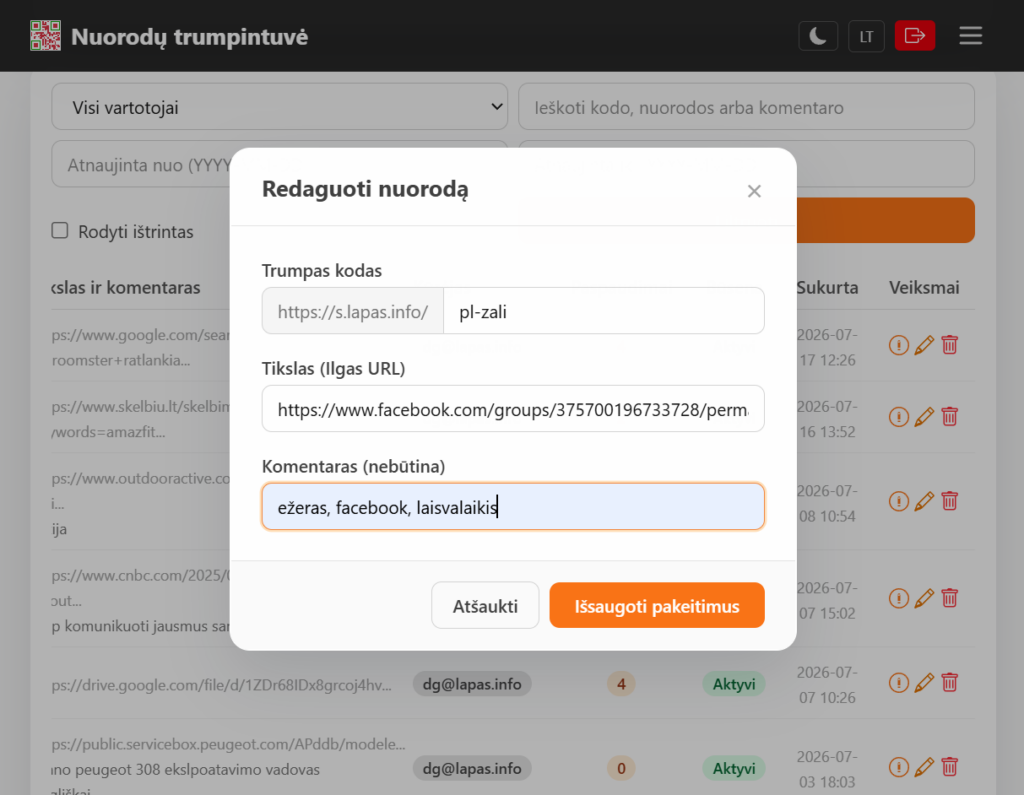The height and width of the screenshot is (795, 1024).
Task: Click Aktyvi status in drive.google row
Action: point(734,684)
